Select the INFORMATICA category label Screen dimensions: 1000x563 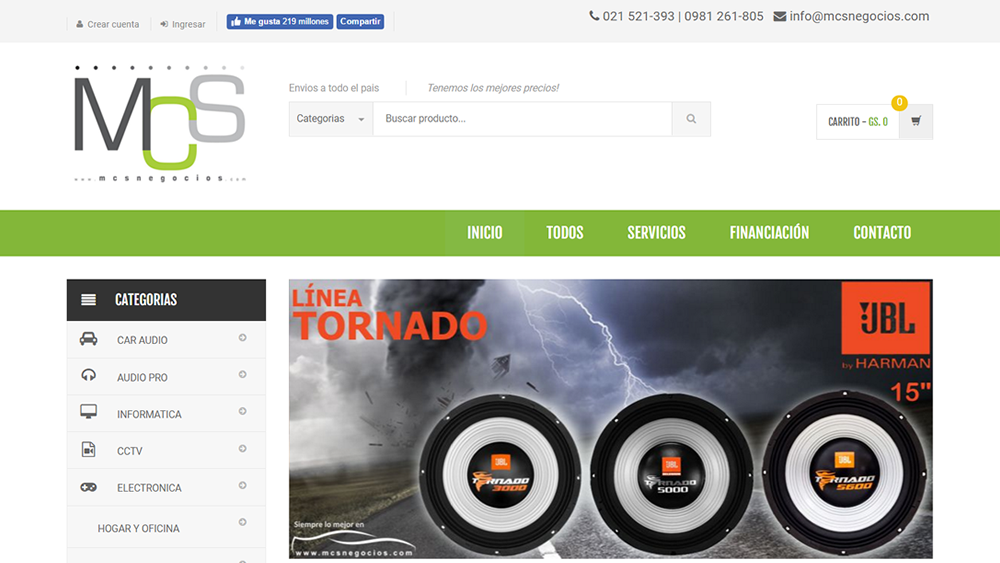click(149, 414)
